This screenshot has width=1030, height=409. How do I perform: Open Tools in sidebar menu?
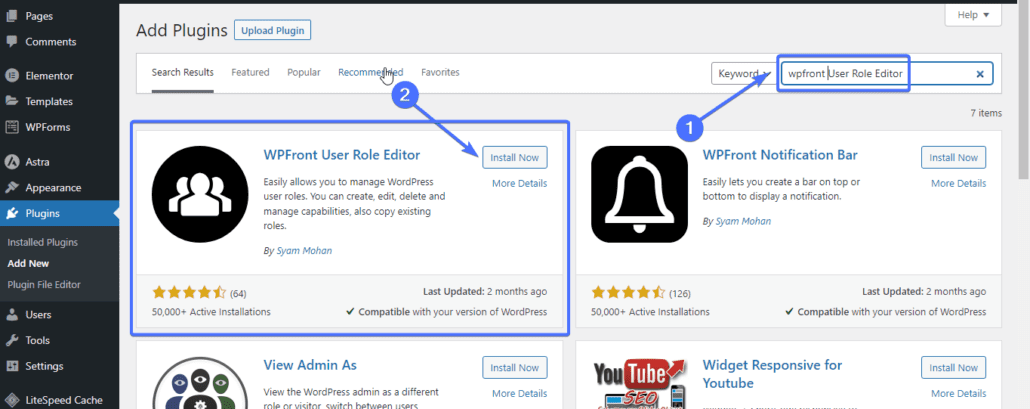pos(37,340)
